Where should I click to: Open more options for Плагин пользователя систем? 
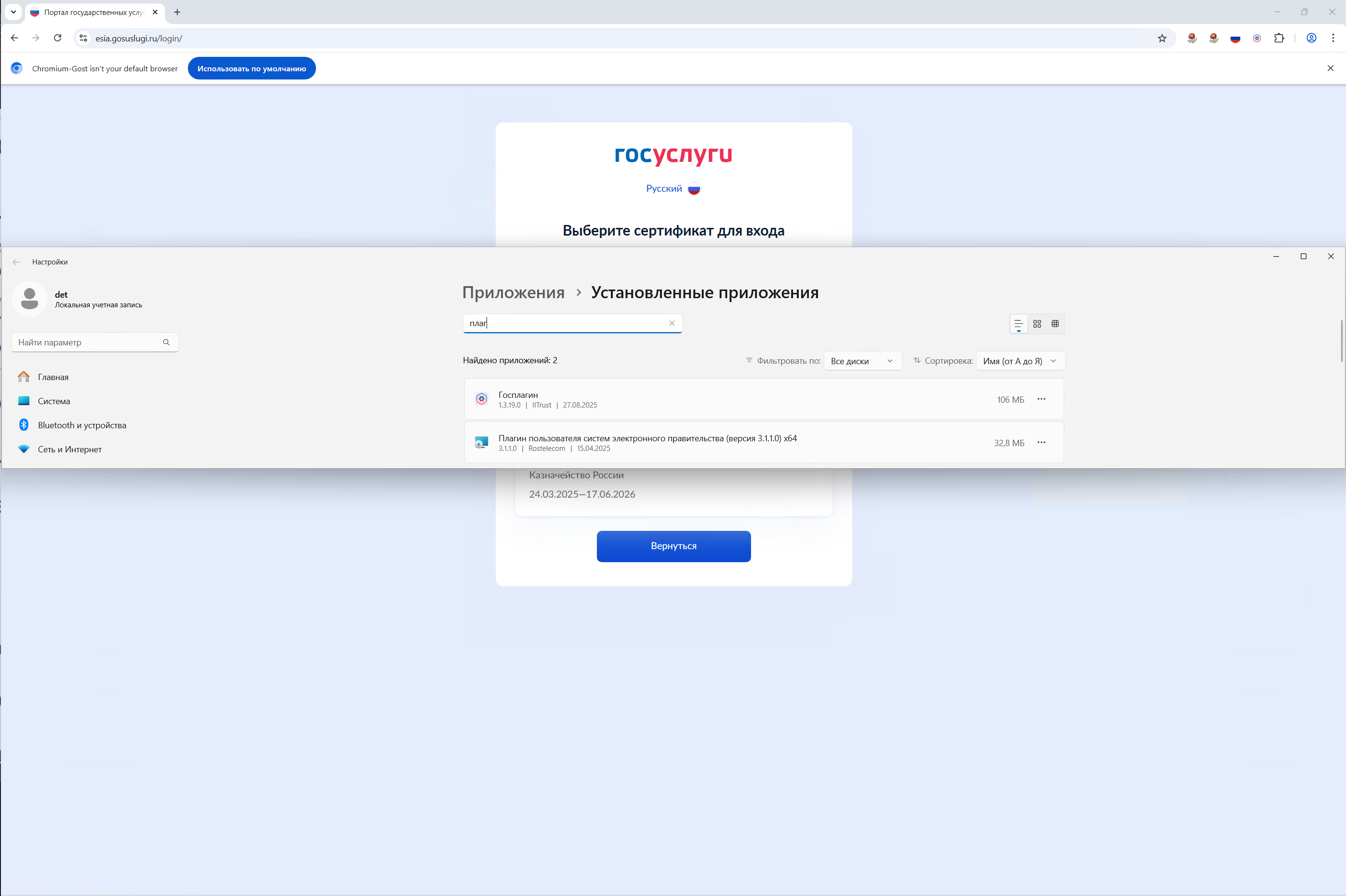(x=1042, y=442)
